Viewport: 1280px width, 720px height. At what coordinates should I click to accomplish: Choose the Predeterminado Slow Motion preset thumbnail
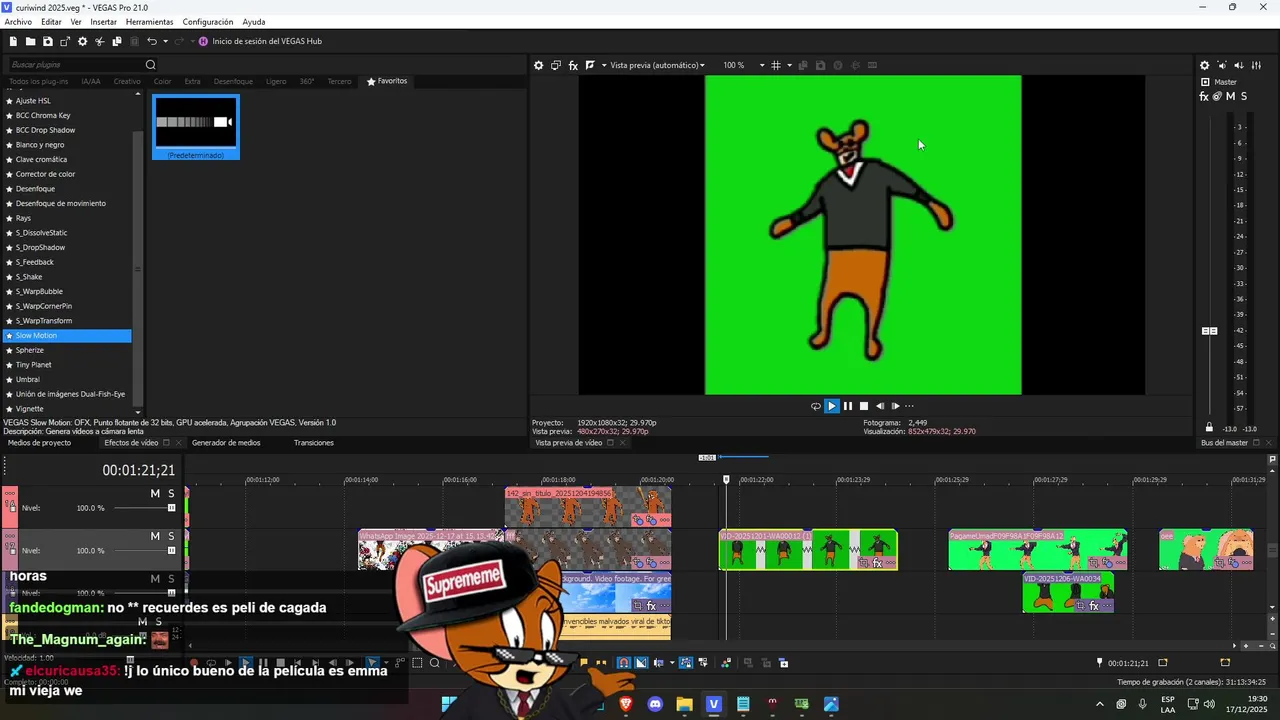pyautogui.click(x=196, y=127)
